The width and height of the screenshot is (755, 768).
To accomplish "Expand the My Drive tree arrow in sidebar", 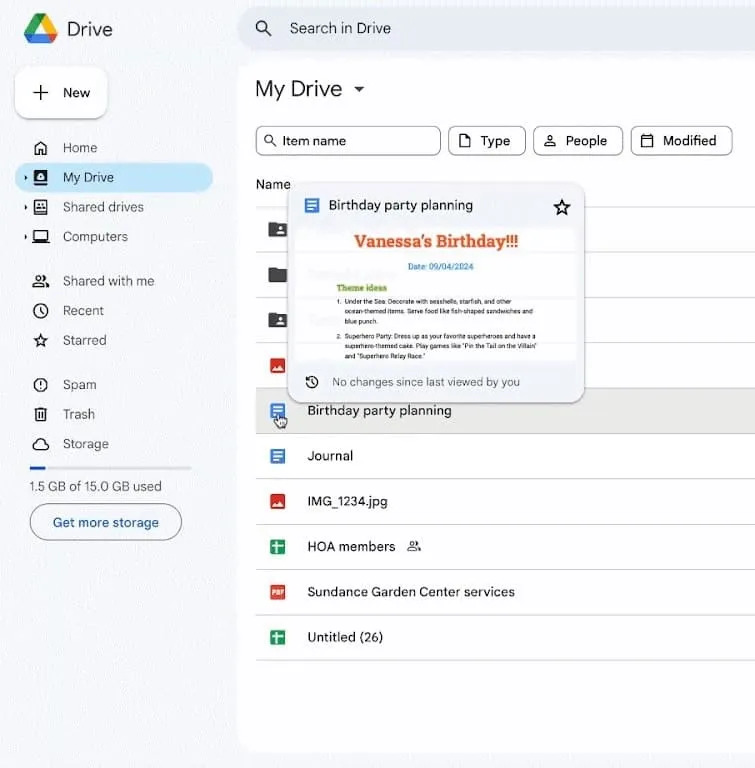I will pos(26,178).
